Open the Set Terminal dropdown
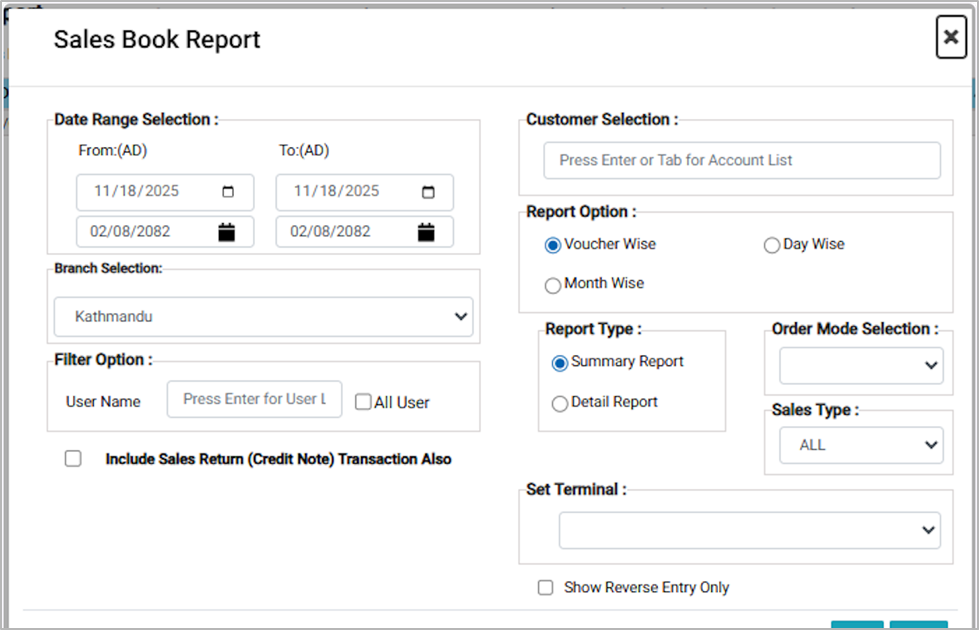Screen dimensions: 979x630 749,530
